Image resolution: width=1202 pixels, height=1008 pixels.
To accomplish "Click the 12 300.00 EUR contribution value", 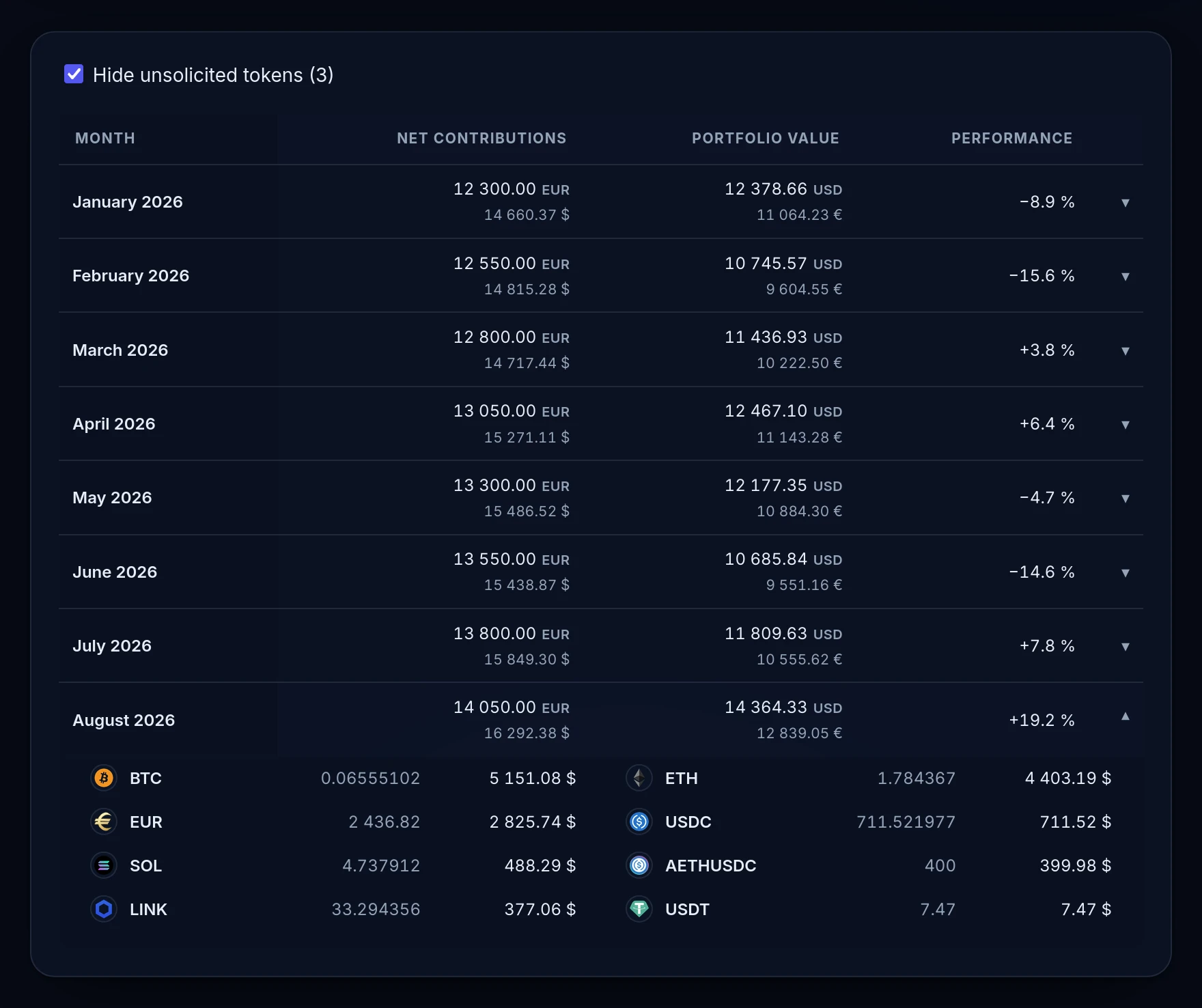I will tap(512, 189).
